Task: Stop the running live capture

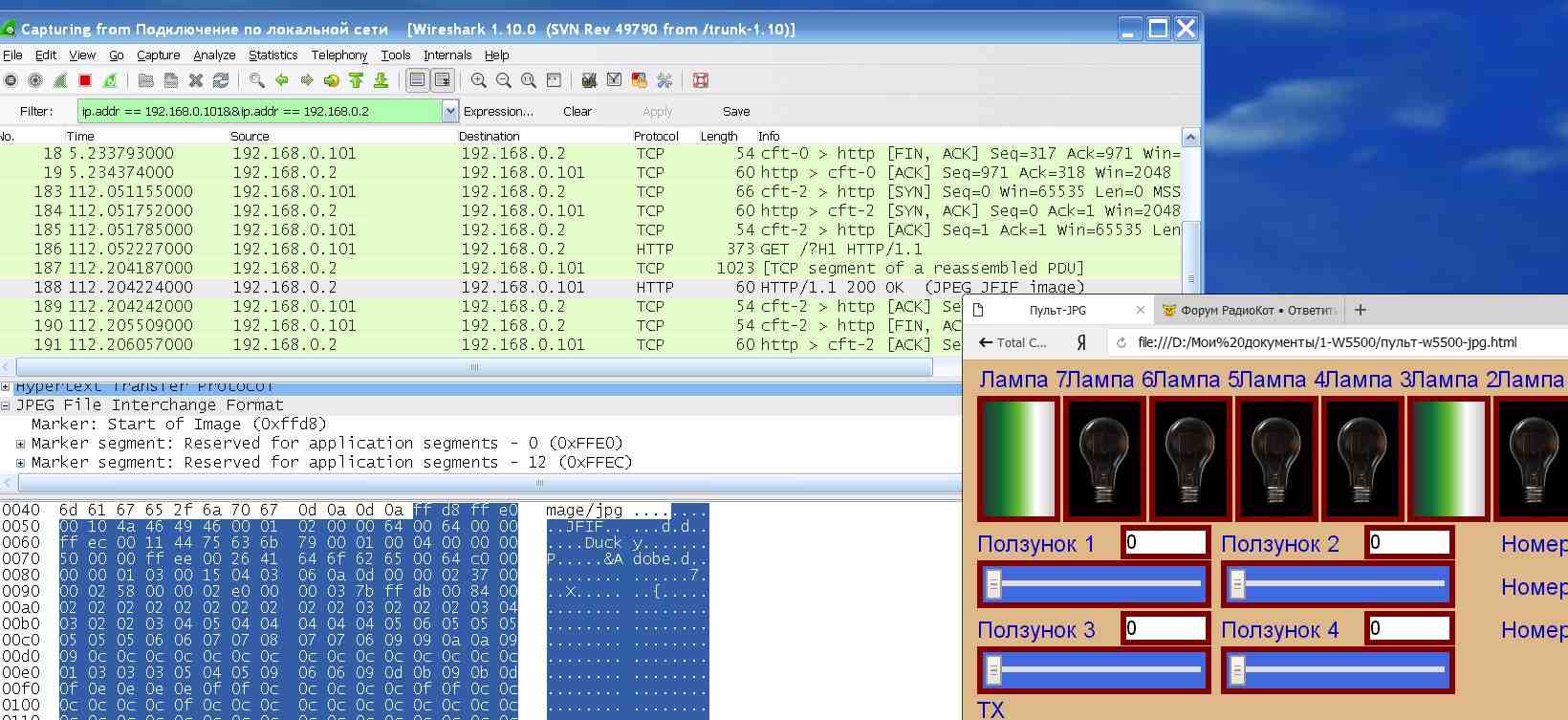Action: (85, 80)
